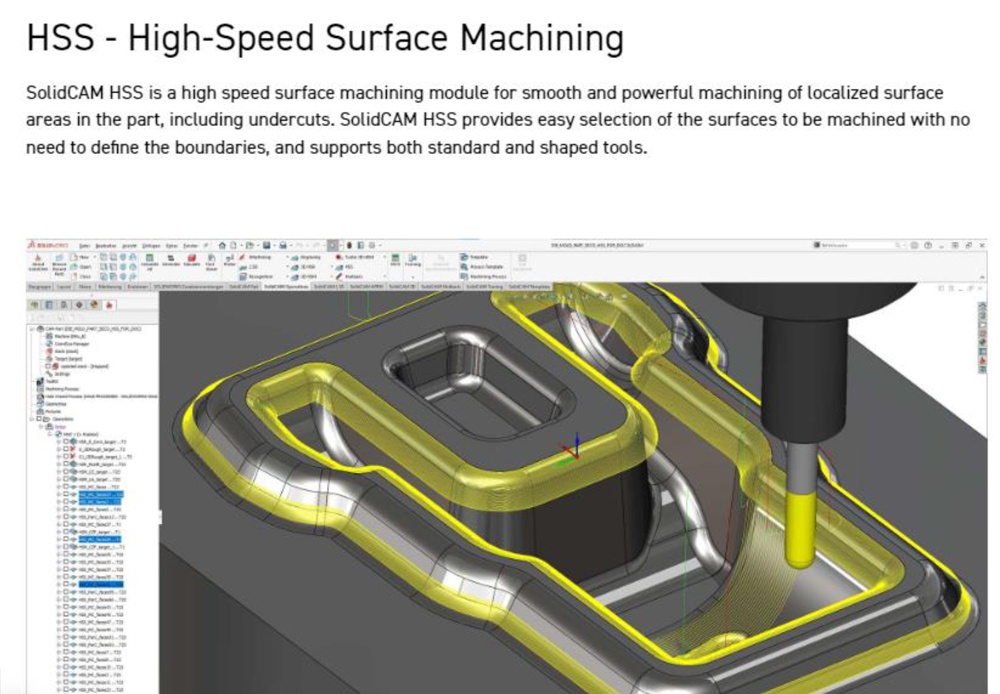Screen dimensions: 1000x694
Task: Click the Template ribbon icon
Action: (464, 256)
